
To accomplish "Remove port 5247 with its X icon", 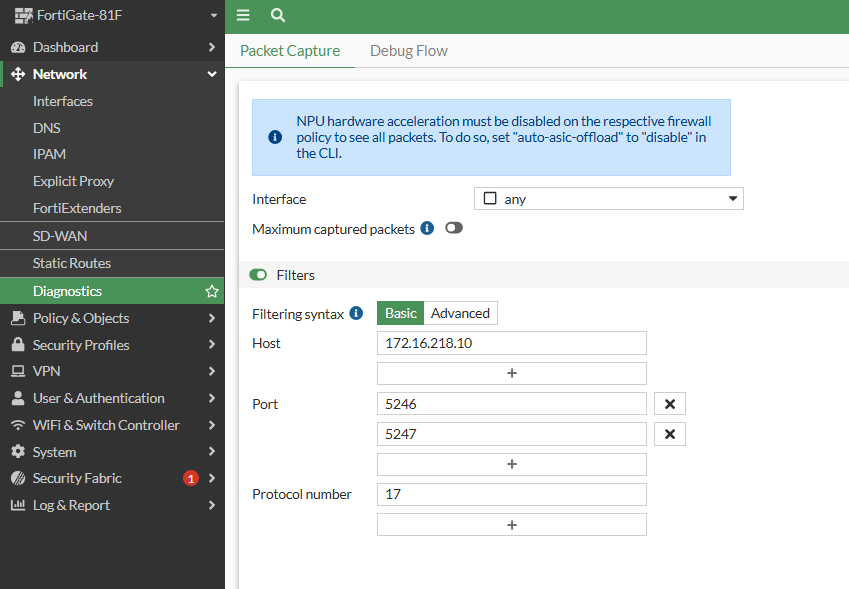I will point(669,434).
